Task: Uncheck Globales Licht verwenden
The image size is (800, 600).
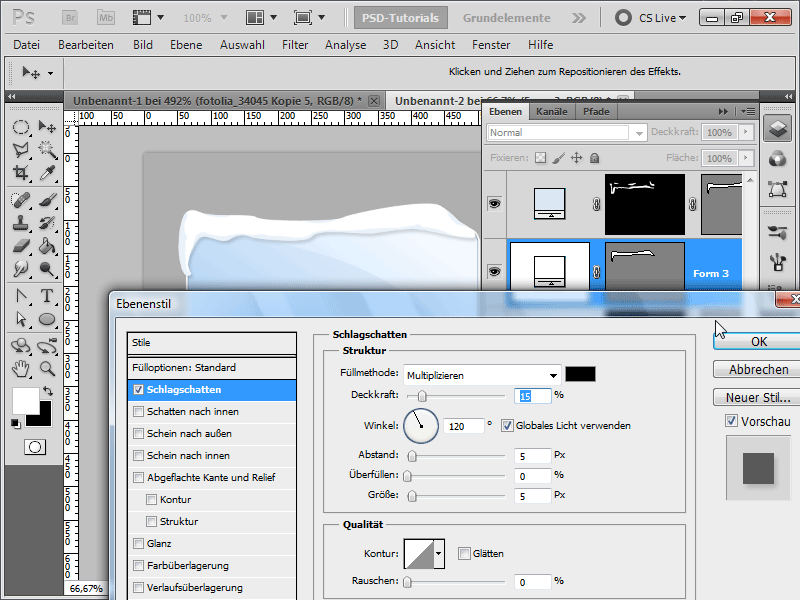Action: pyautogui.click(x=507, y=426)
